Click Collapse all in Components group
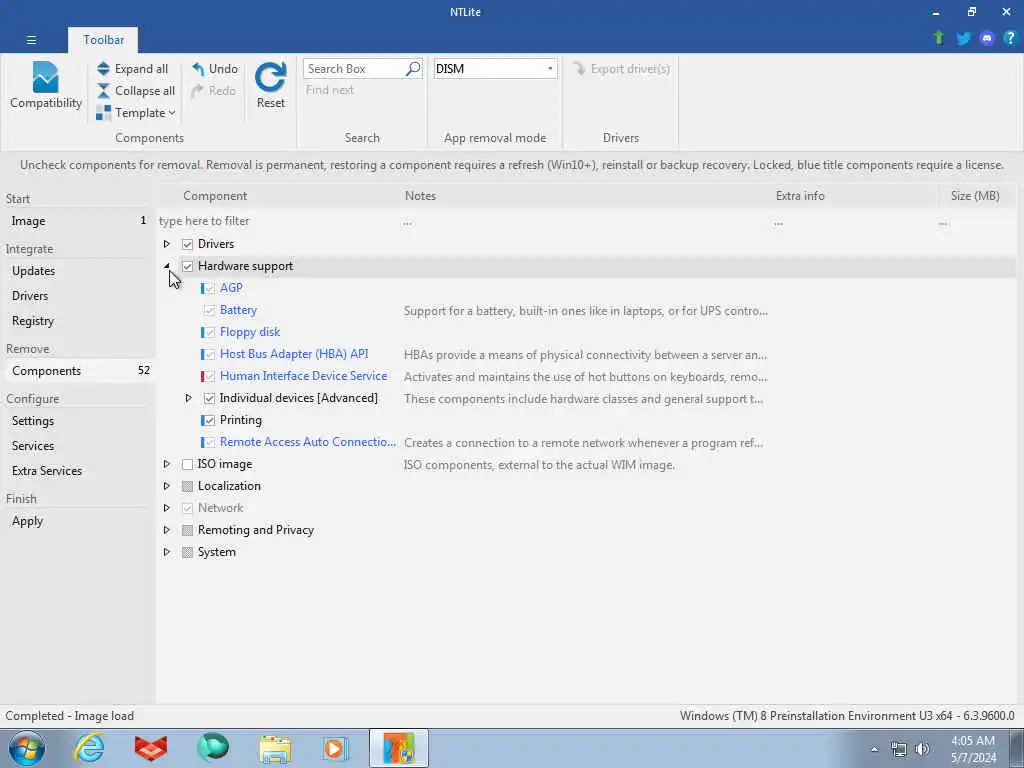The width and height of the screenshot is (1024, 768). pos(136,91)
